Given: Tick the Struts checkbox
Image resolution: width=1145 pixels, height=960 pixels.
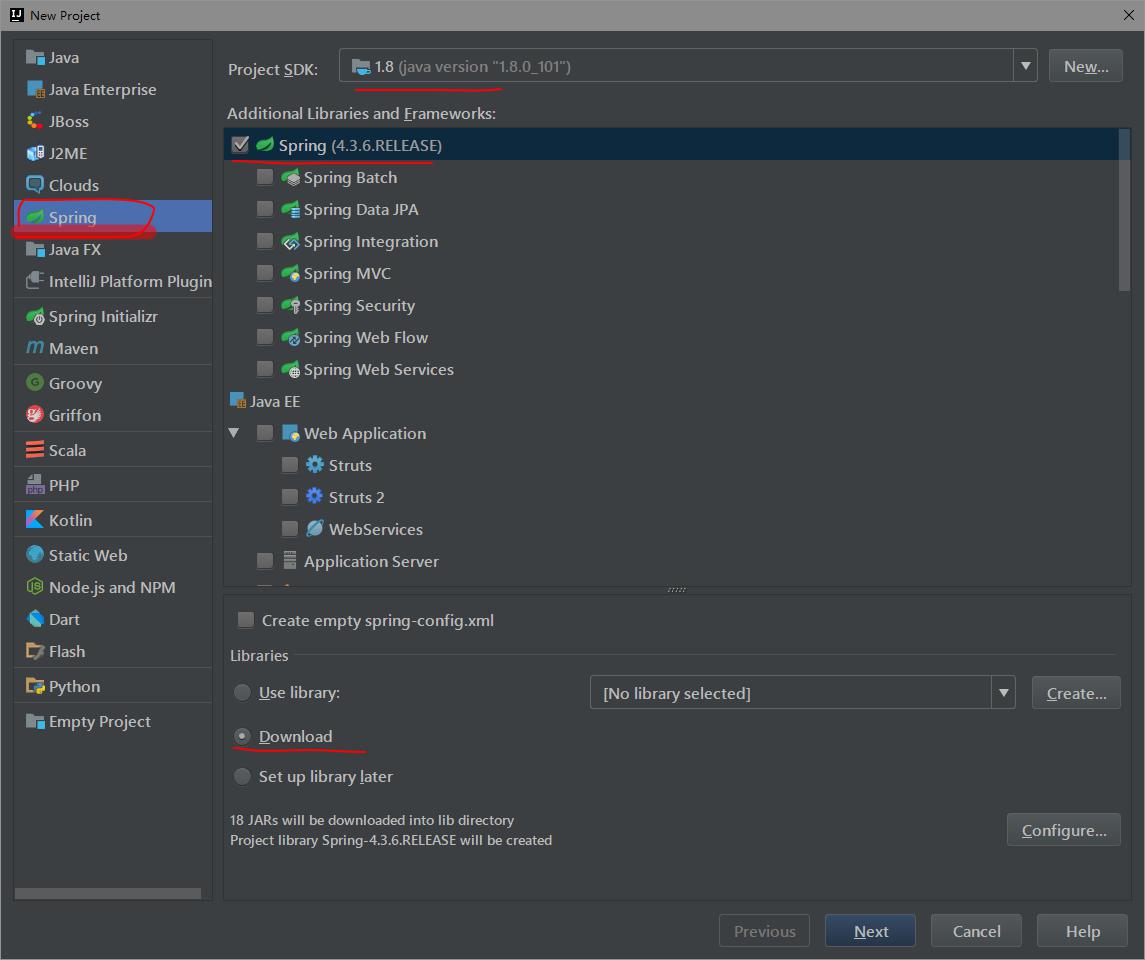Looking at the screenshot, I should click(x=290, y=464).
